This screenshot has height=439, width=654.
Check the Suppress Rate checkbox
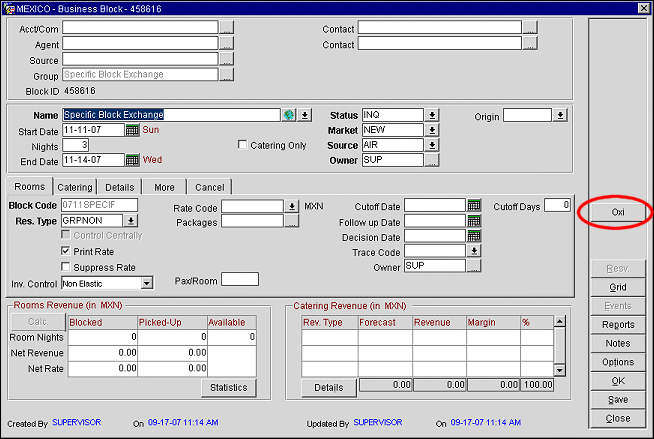(x=66, y=267)
